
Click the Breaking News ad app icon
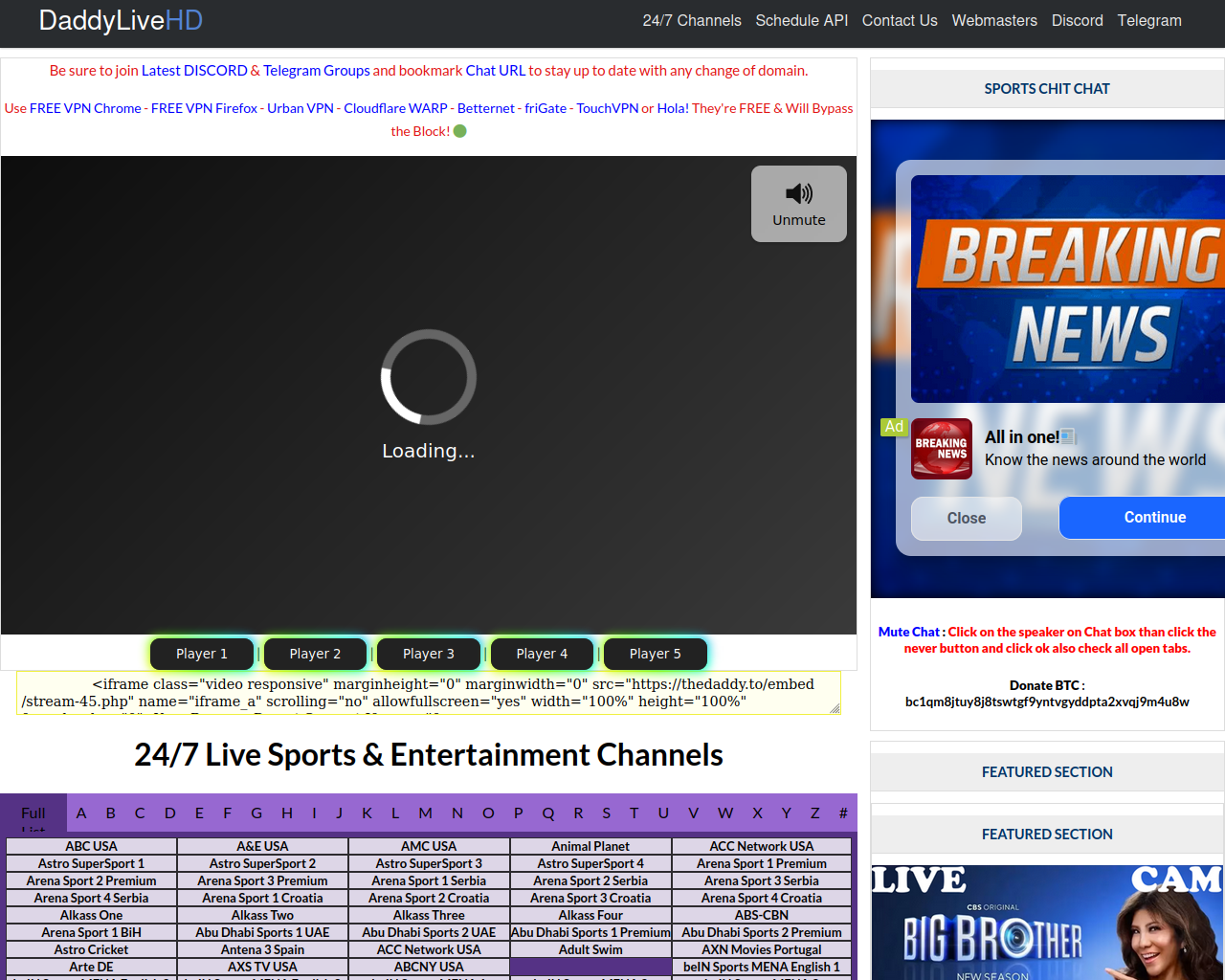(x=942, y=449)
